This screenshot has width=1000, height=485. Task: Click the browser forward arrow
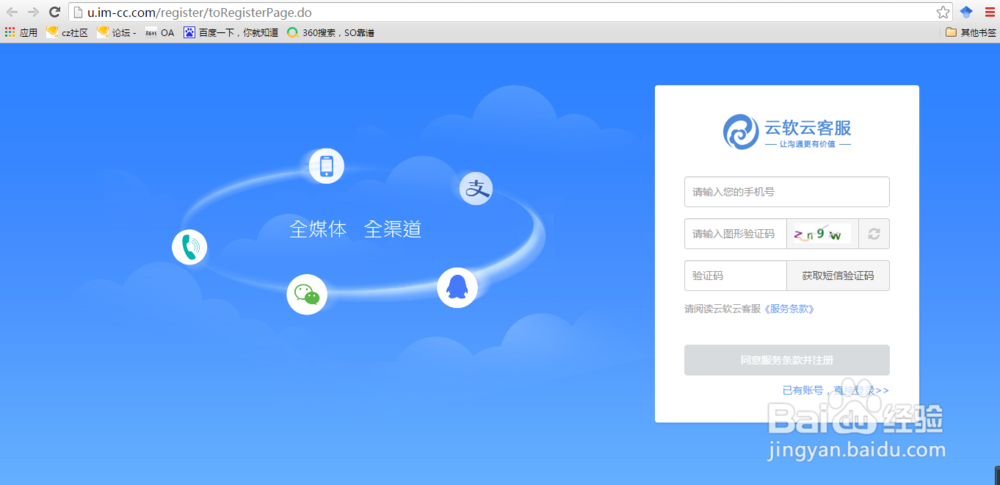coord(33,12)
